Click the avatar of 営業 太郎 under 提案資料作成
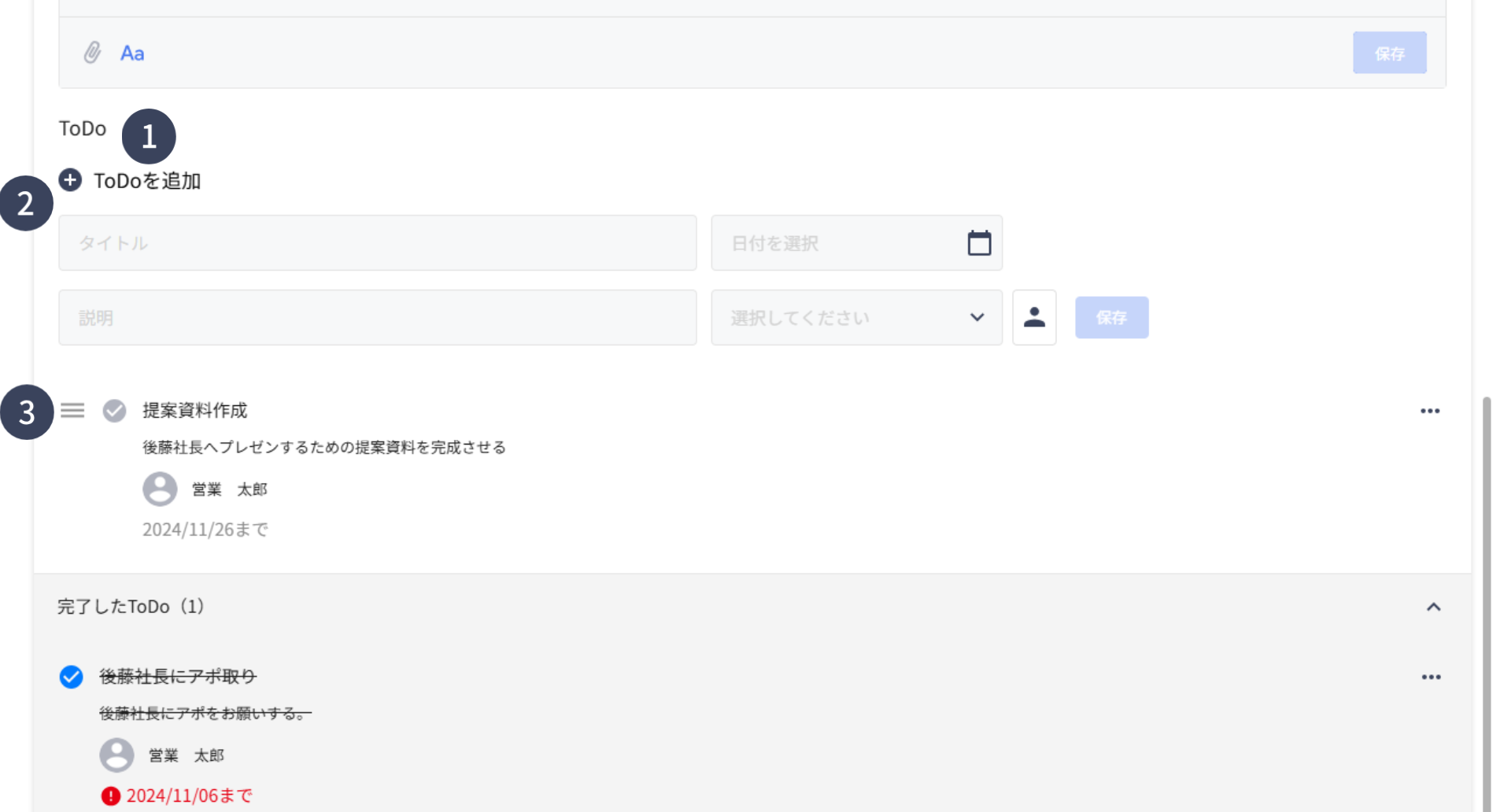Viewport: 1511px width, 812px height. pyautogui.click(x=160, y=489)
